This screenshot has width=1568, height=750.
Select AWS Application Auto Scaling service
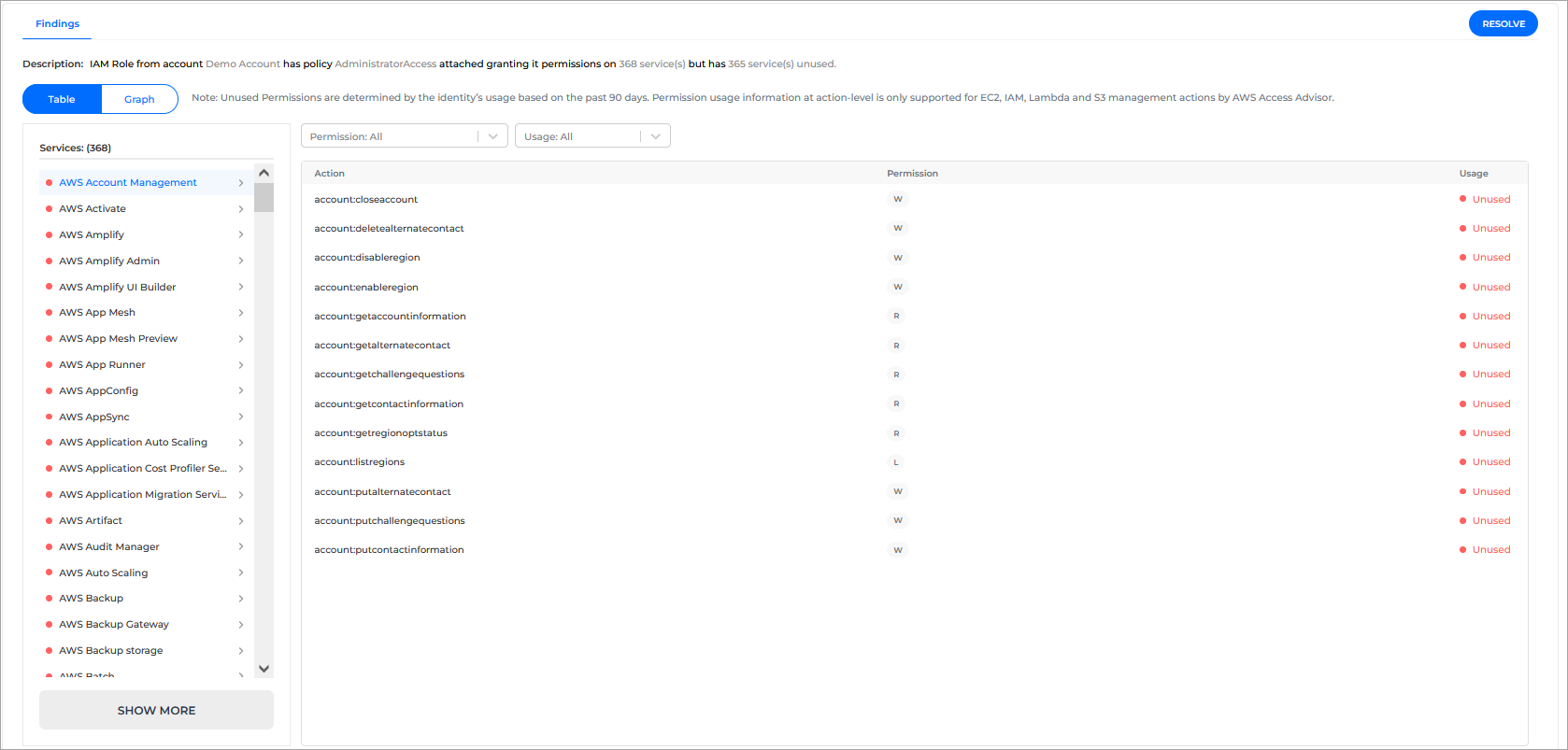click(145, 443)
